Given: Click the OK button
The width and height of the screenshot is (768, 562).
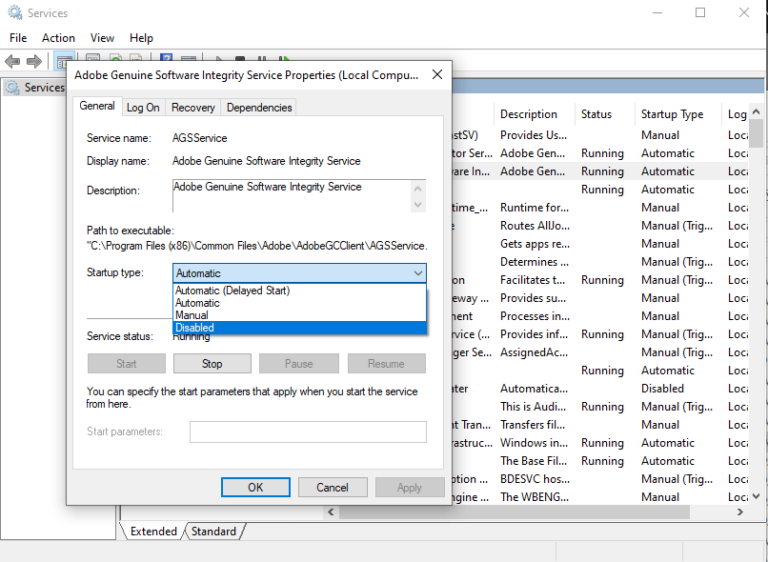Looking at the screenshot, I should click(x=255, y=487).
